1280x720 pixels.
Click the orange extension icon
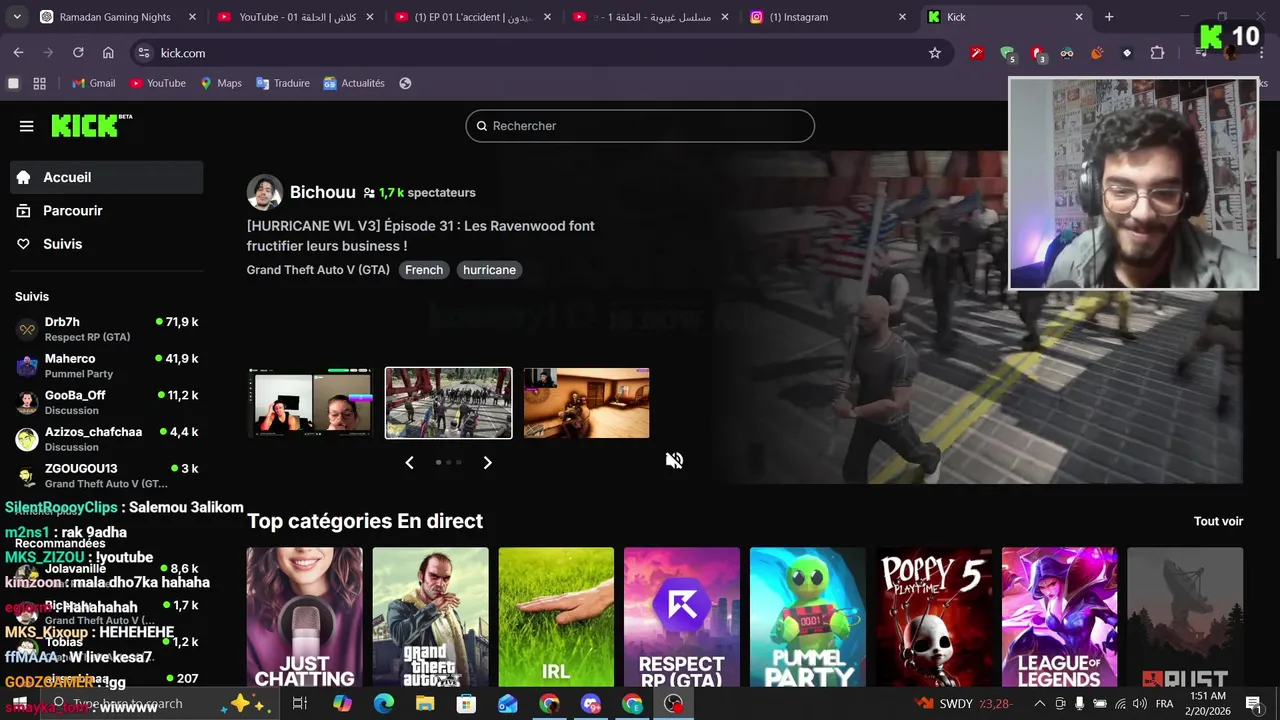click(x=1097, y=53)
